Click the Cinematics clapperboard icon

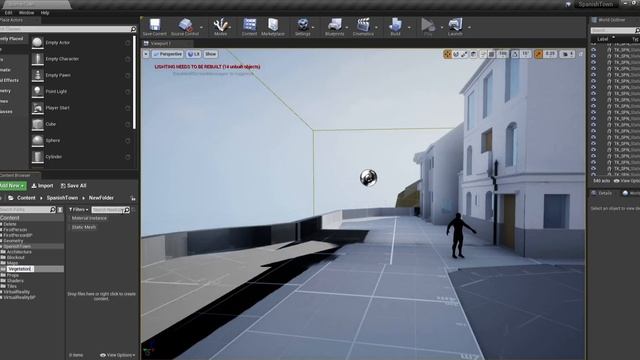363,25
